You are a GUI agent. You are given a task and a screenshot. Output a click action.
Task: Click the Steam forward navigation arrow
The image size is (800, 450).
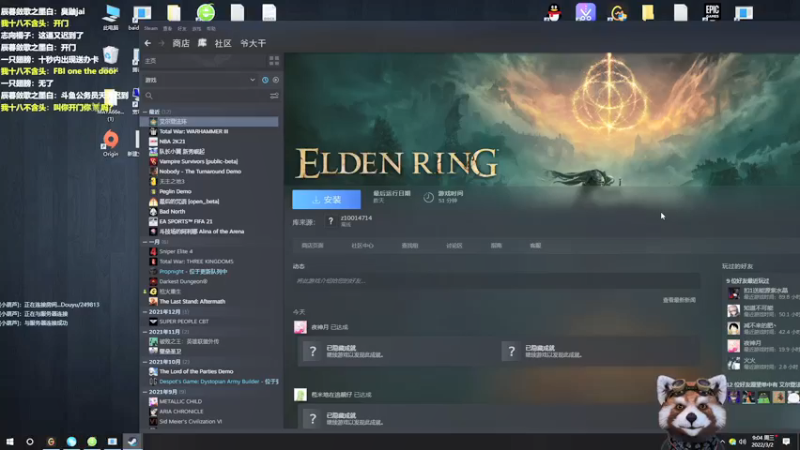coord(161,43)
